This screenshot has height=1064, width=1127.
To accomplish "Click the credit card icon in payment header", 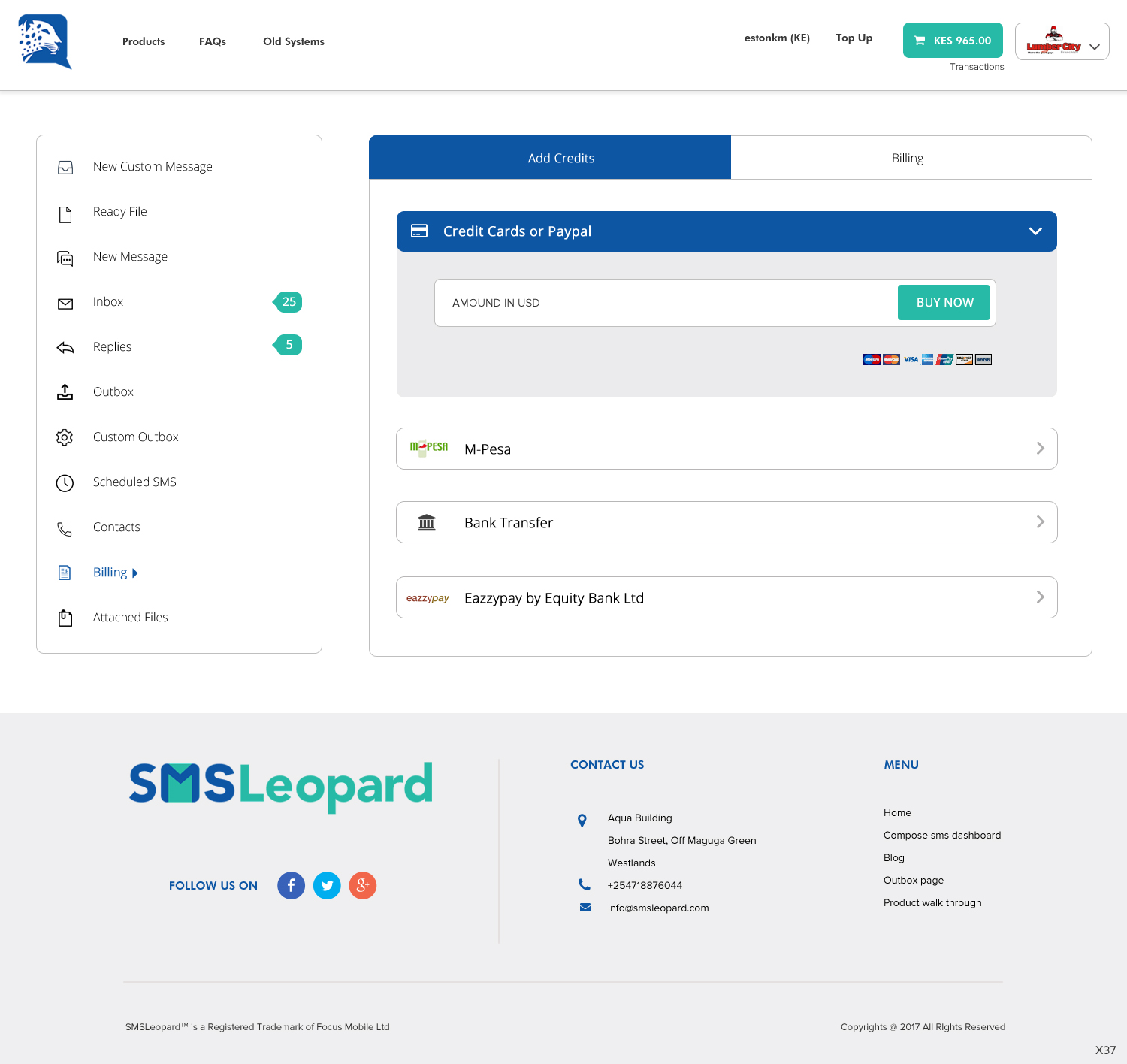I will 419,231.
